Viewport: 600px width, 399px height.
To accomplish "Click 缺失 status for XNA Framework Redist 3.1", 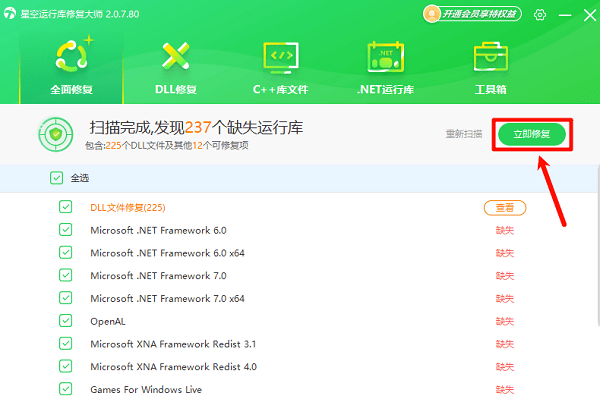I will coord(505,344).
